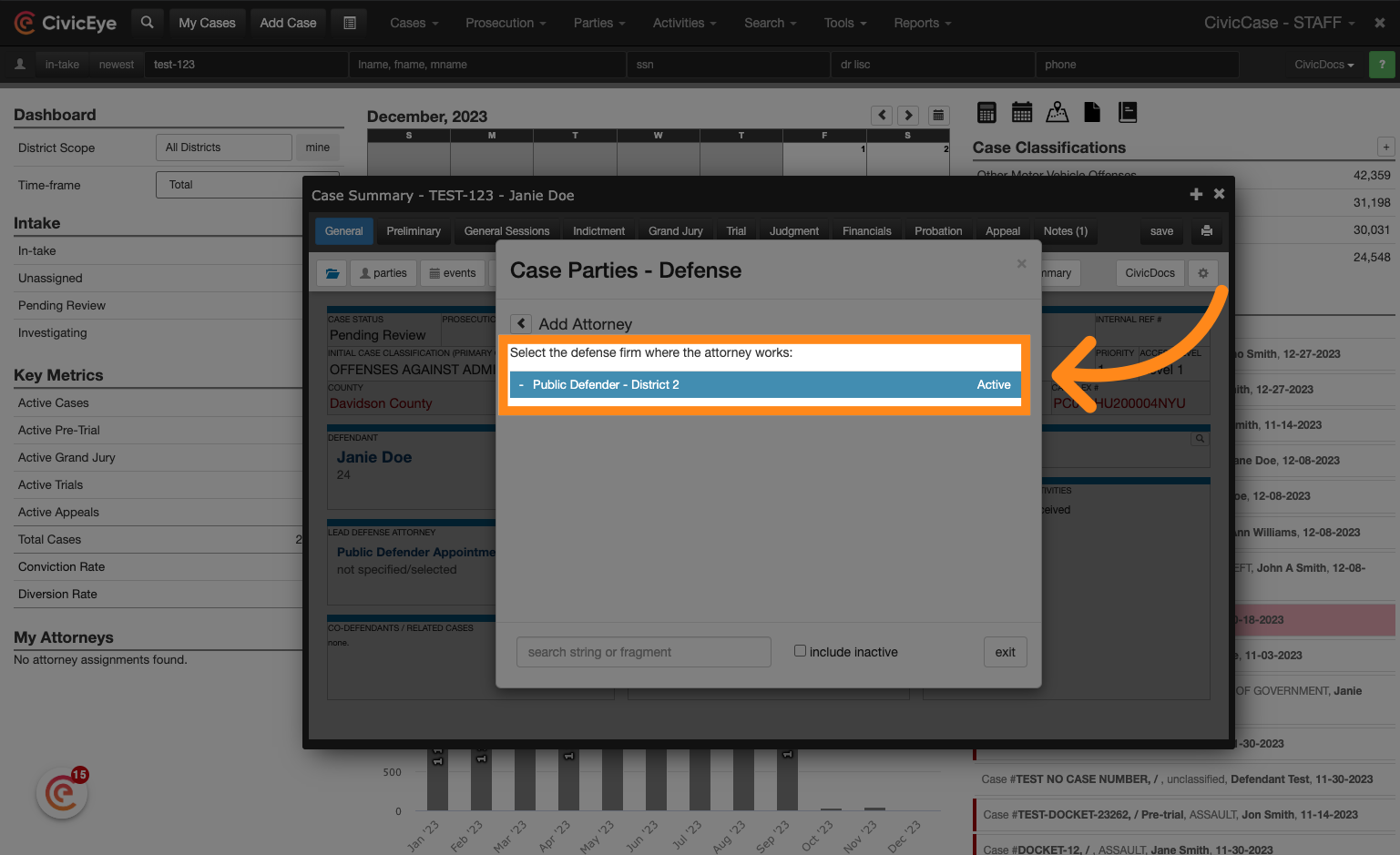Open the Prosecution dropdown menu

pyautogui.click(x=506, y=23)
